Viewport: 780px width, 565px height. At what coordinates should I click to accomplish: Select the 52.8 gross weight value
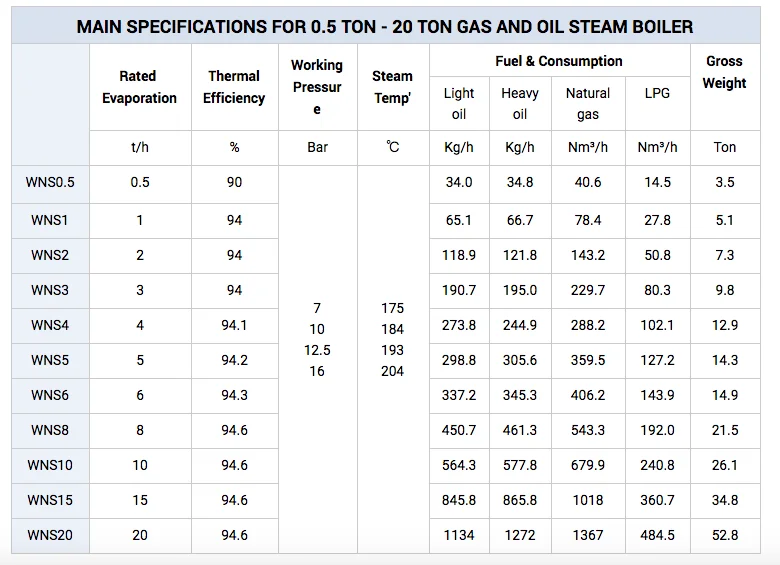click(725, 535)
